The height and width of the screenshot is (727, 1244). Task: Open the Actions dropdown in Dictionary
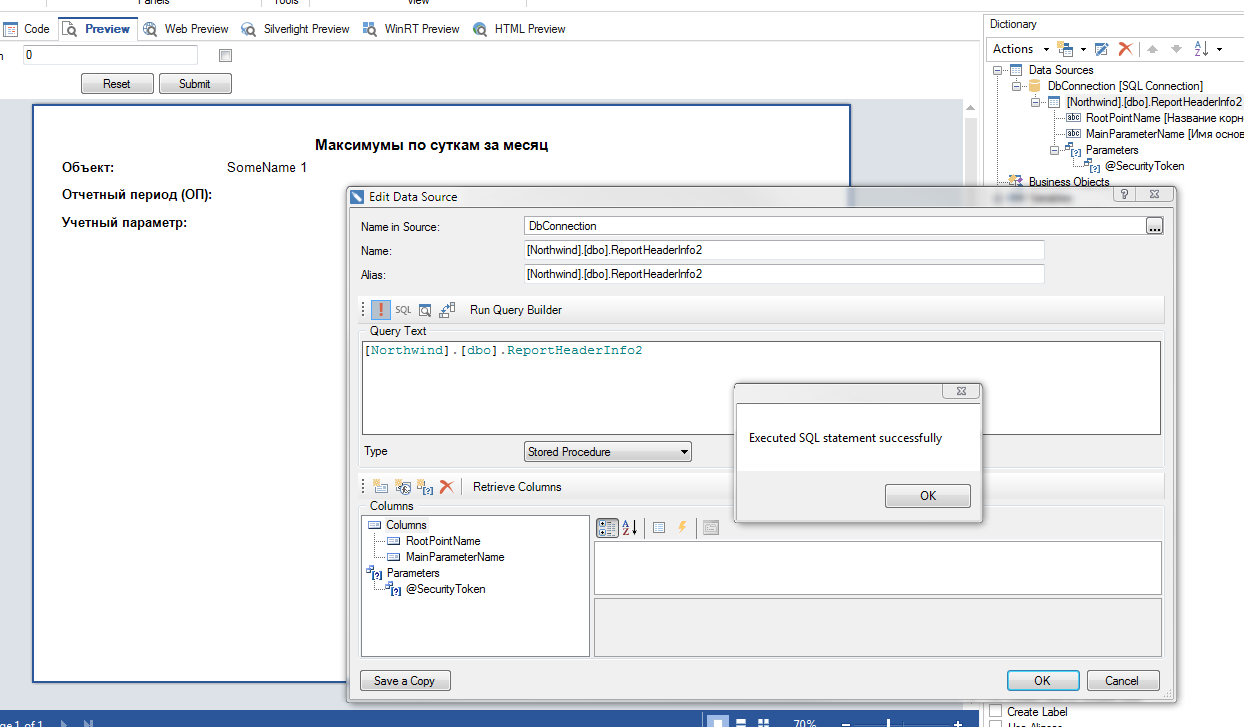(x=1020, y=49)
